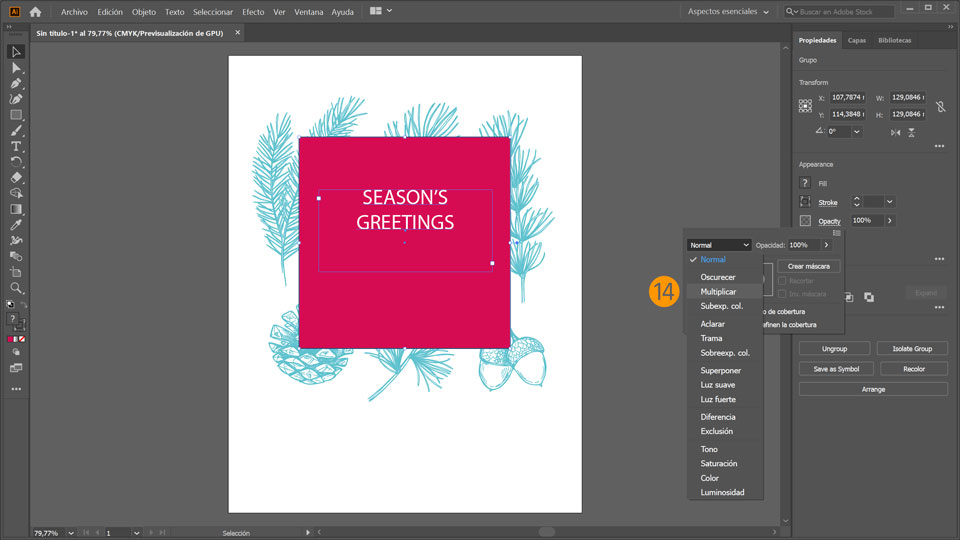
Task: Click the Recolor button
Action: point(913,369)
